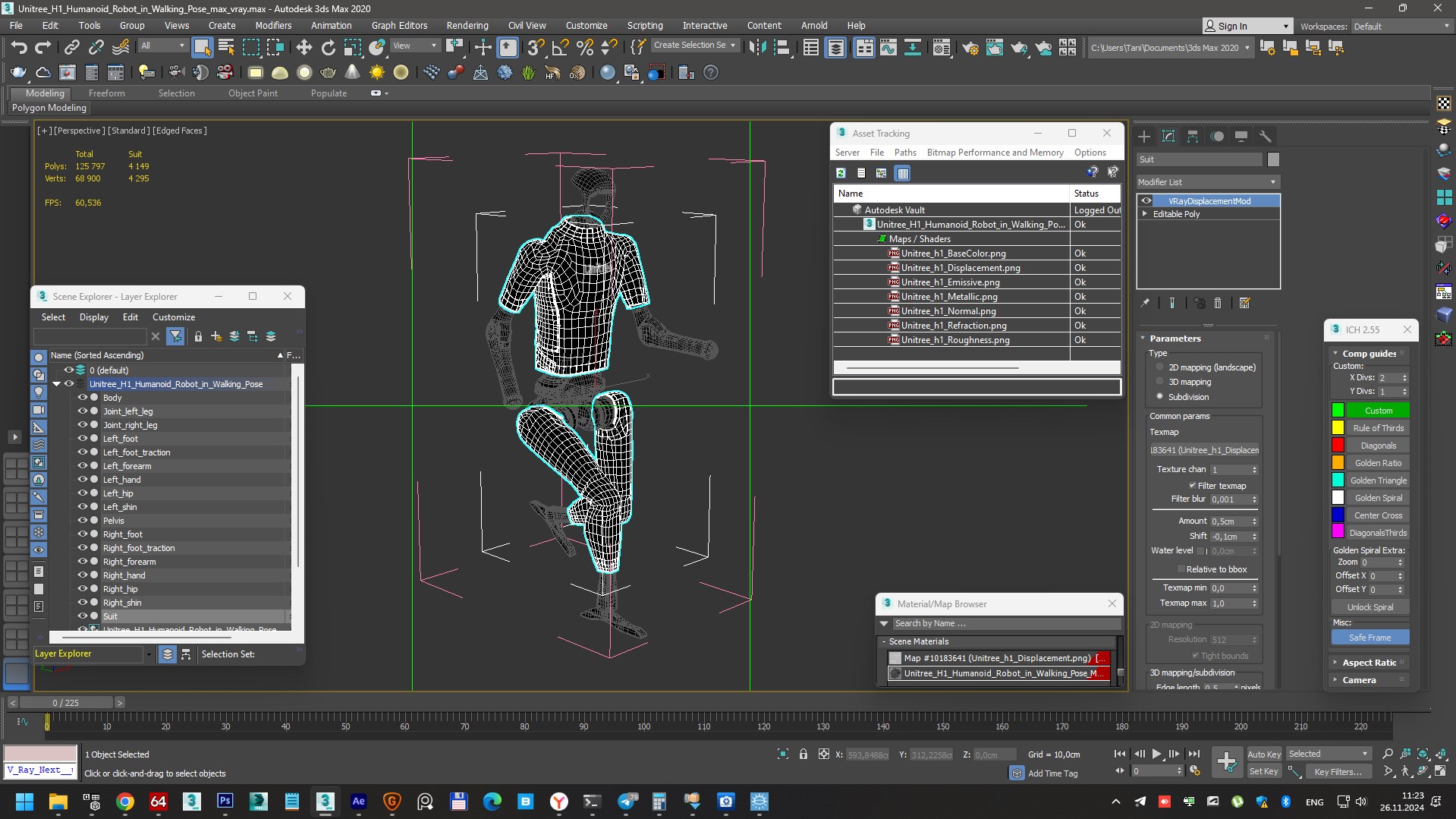
Task: Open the Modify command panel tab
Action: pos(1168,137)
